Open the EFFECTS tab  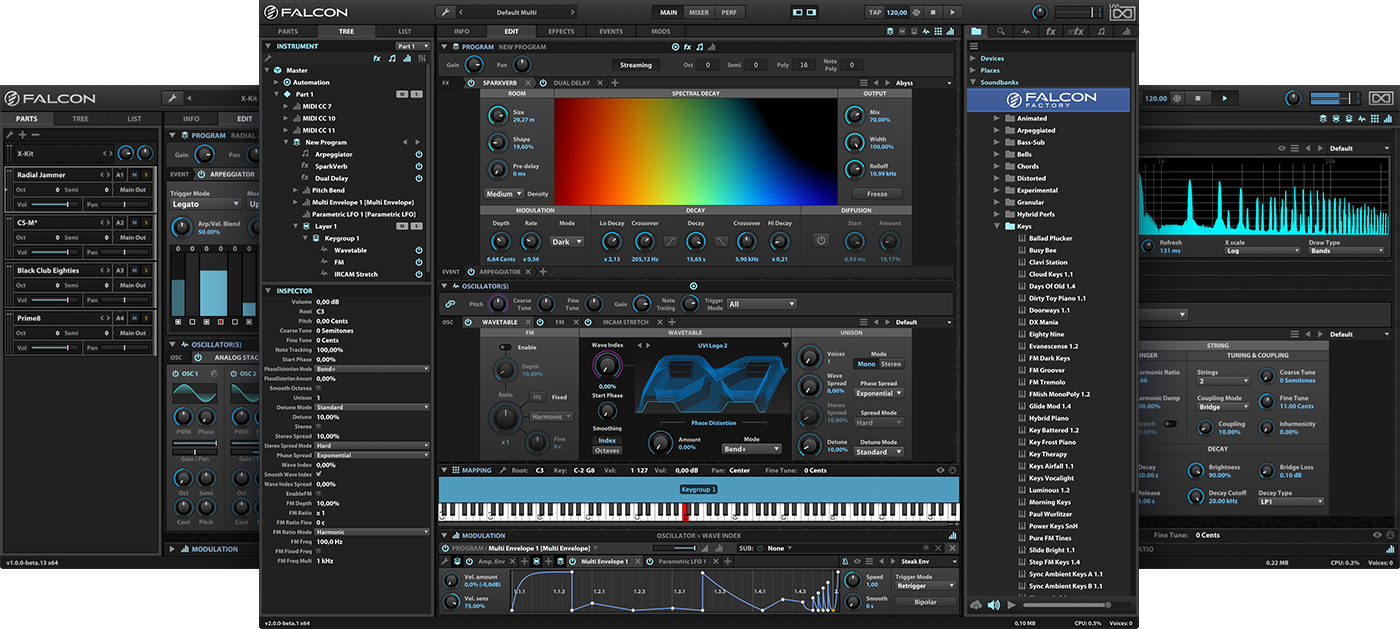click(561, 31)
